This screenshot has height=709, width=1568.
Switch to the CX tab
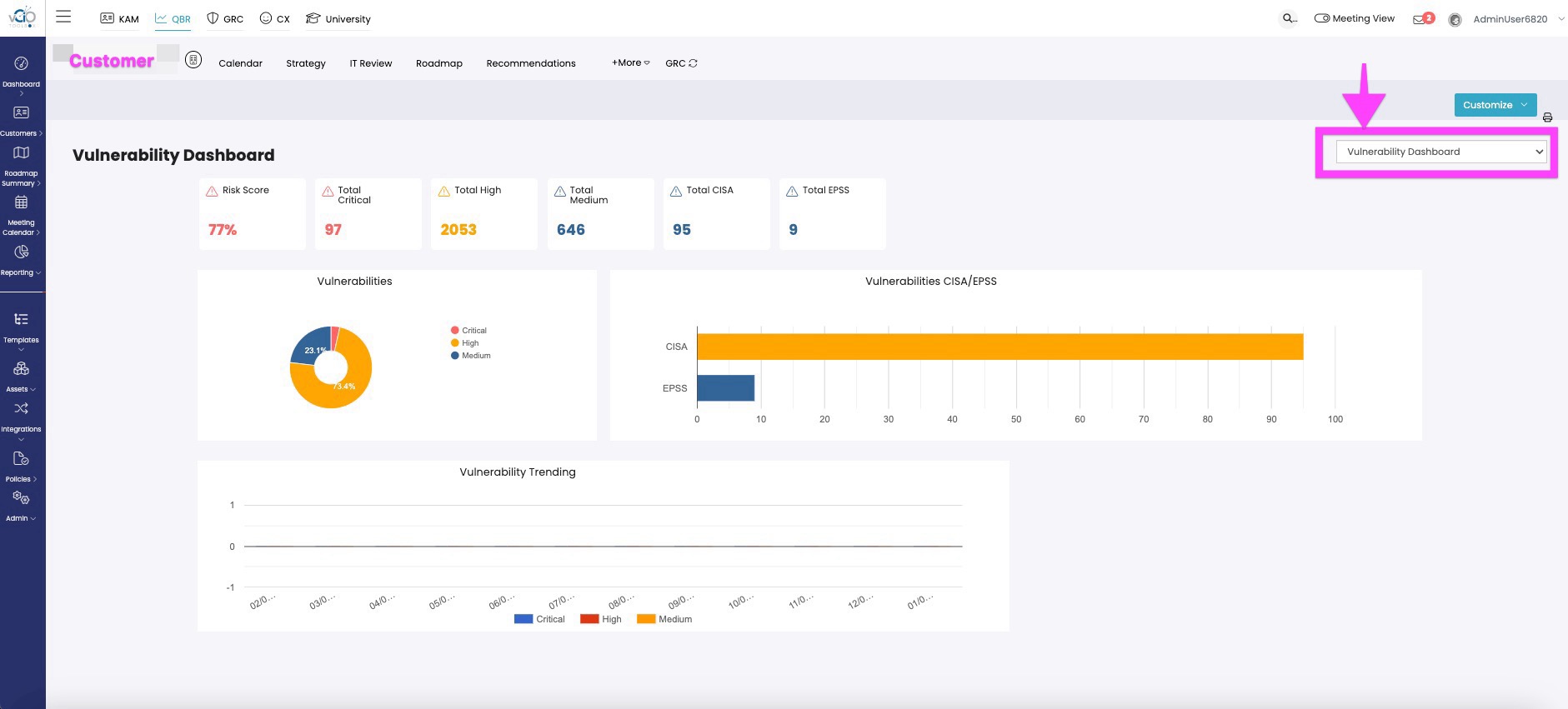click(x=275, y=18)
